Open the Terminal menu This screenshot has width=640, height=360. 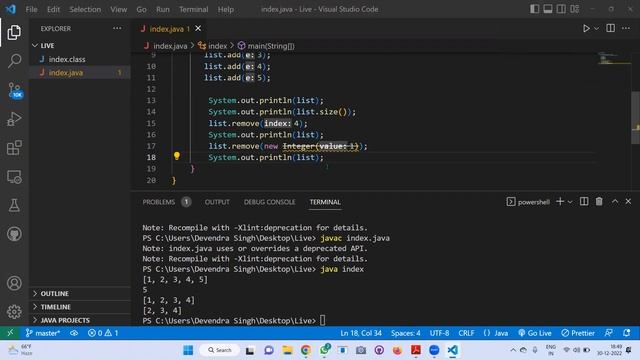click(x=193, y=9)
